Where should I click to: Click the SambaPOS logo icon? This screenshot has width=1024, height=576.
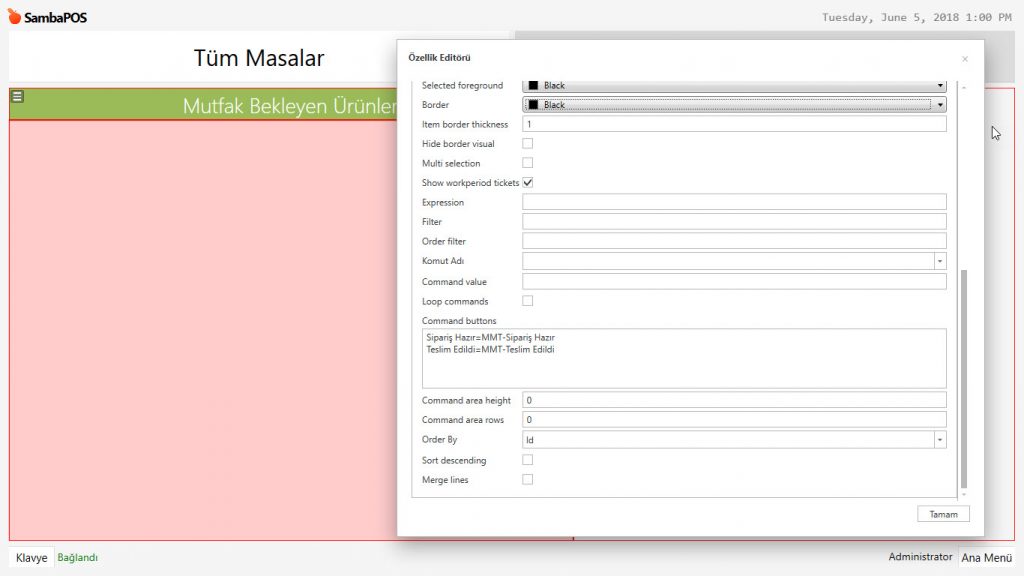(14, 17)
